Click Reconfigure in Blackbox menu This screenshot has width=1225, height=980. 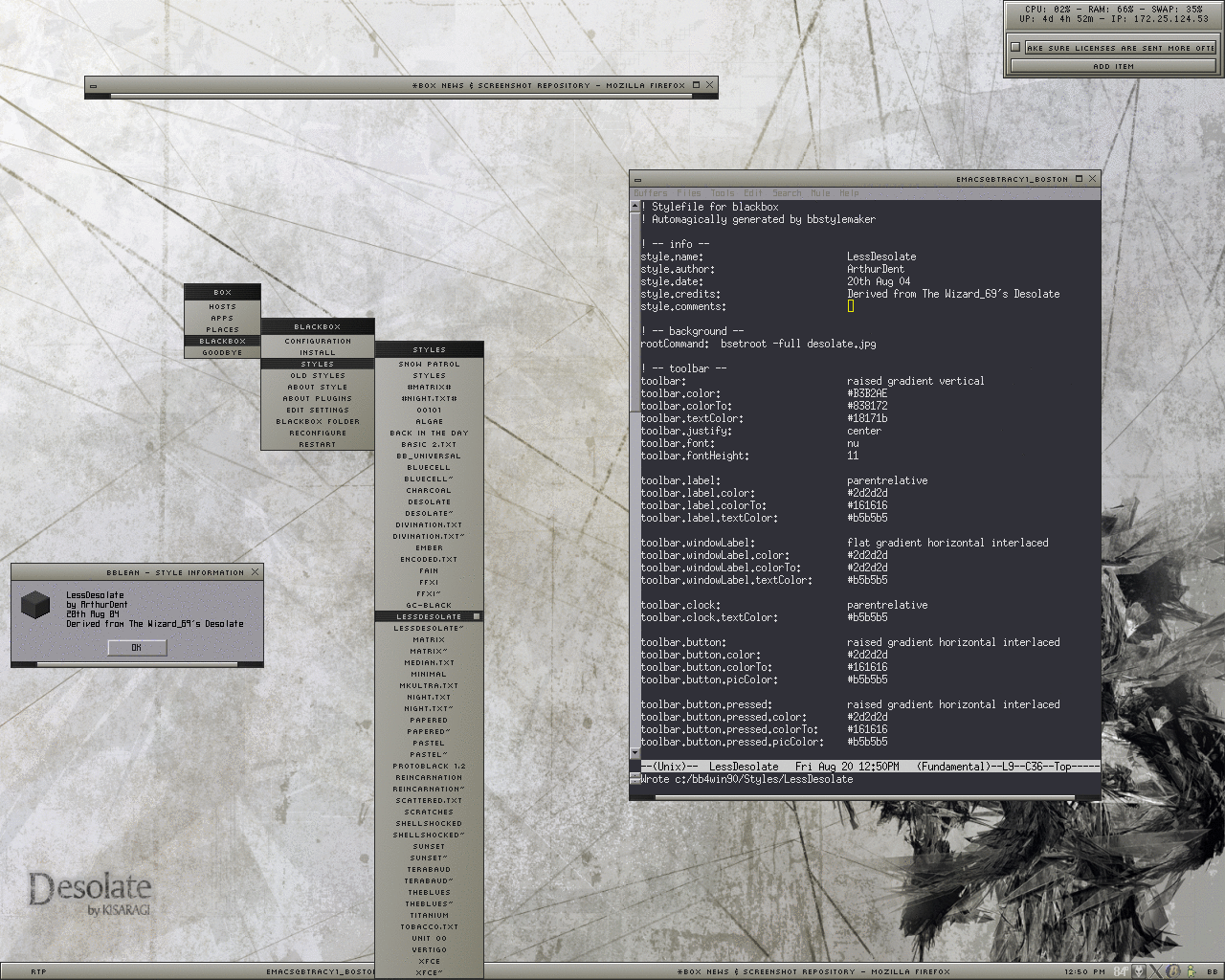318,433
